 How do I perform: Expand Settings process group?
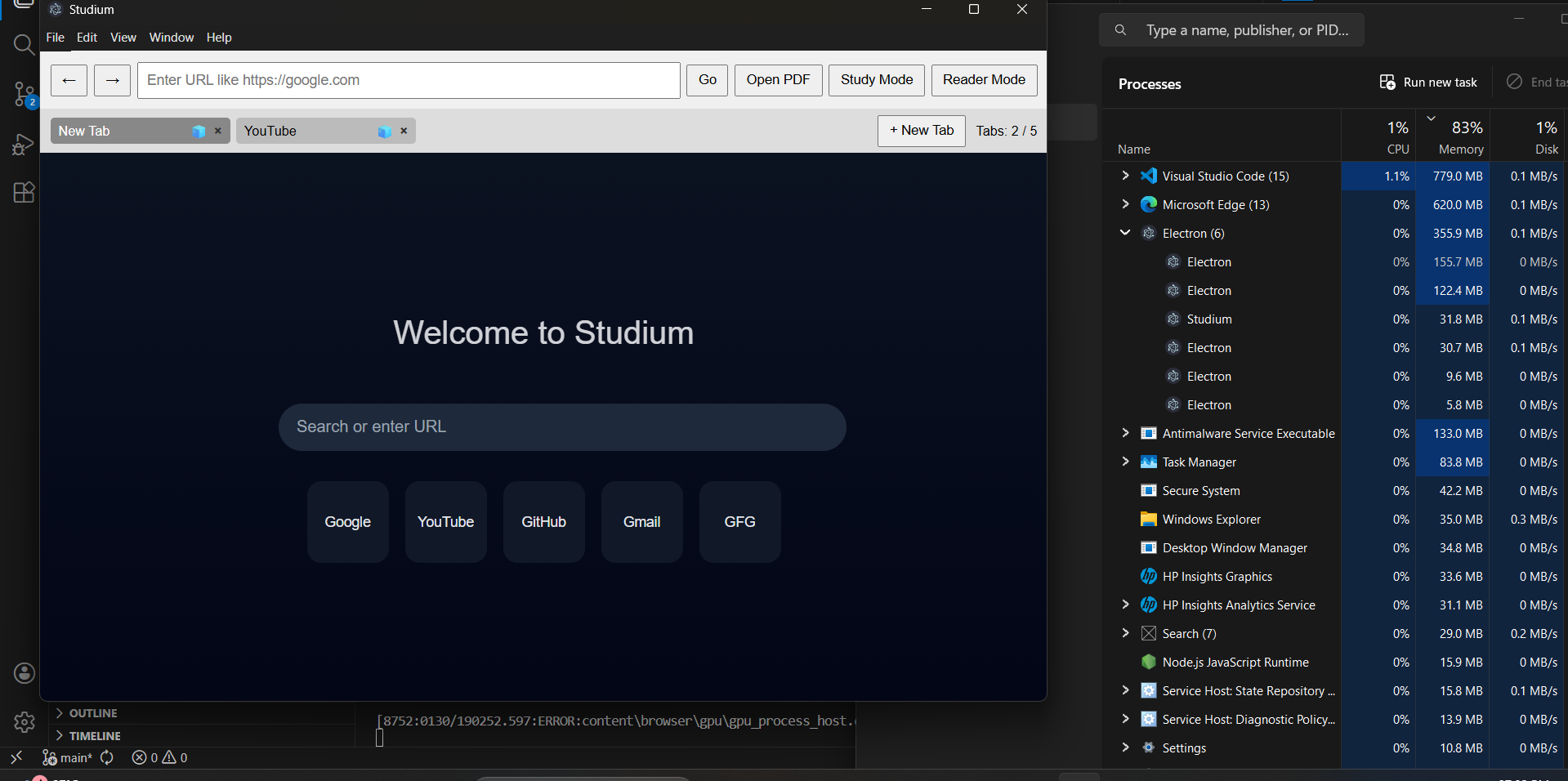(1125, 748)
